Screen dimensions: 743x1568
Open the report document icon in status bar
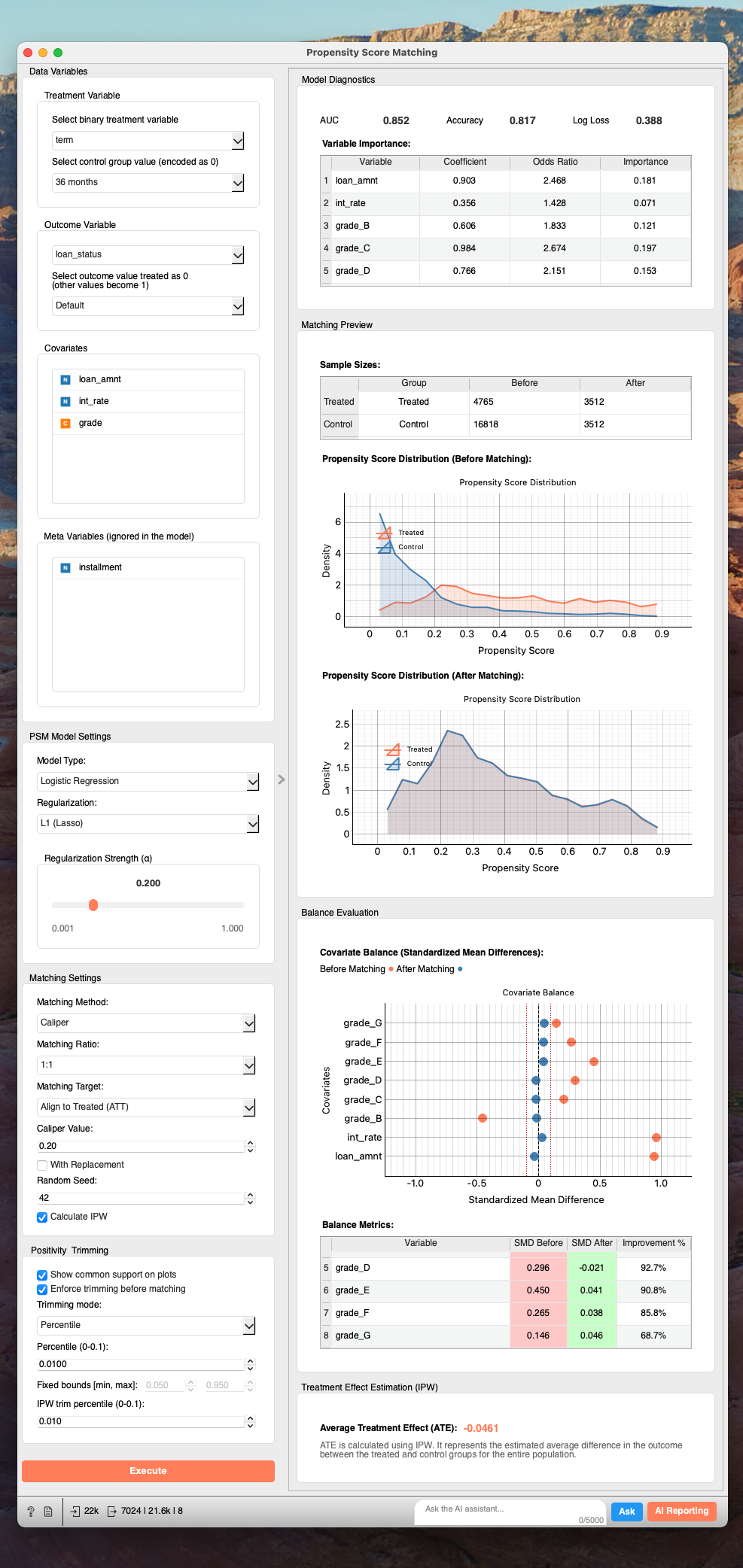pos(48,1511)
